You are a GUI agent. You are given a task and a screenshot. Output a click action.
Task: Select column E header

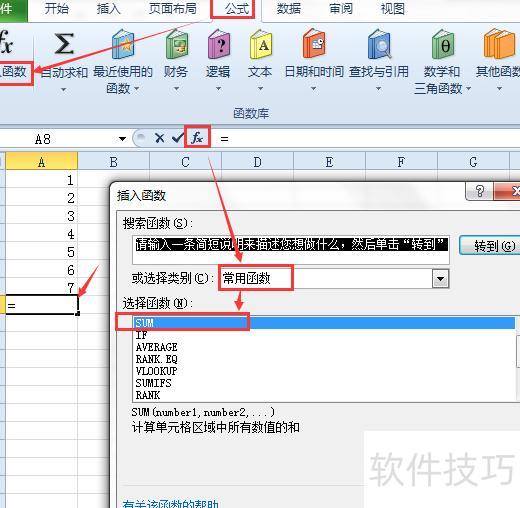click(x=330, y=162)
